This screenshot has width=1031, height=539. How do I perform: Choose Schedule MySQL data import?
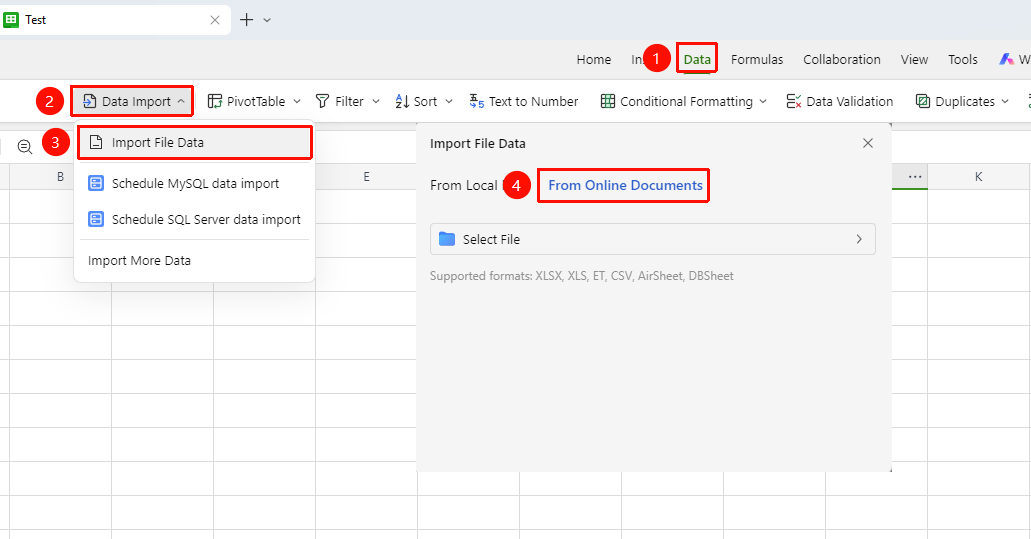click(x=194, y=183)
